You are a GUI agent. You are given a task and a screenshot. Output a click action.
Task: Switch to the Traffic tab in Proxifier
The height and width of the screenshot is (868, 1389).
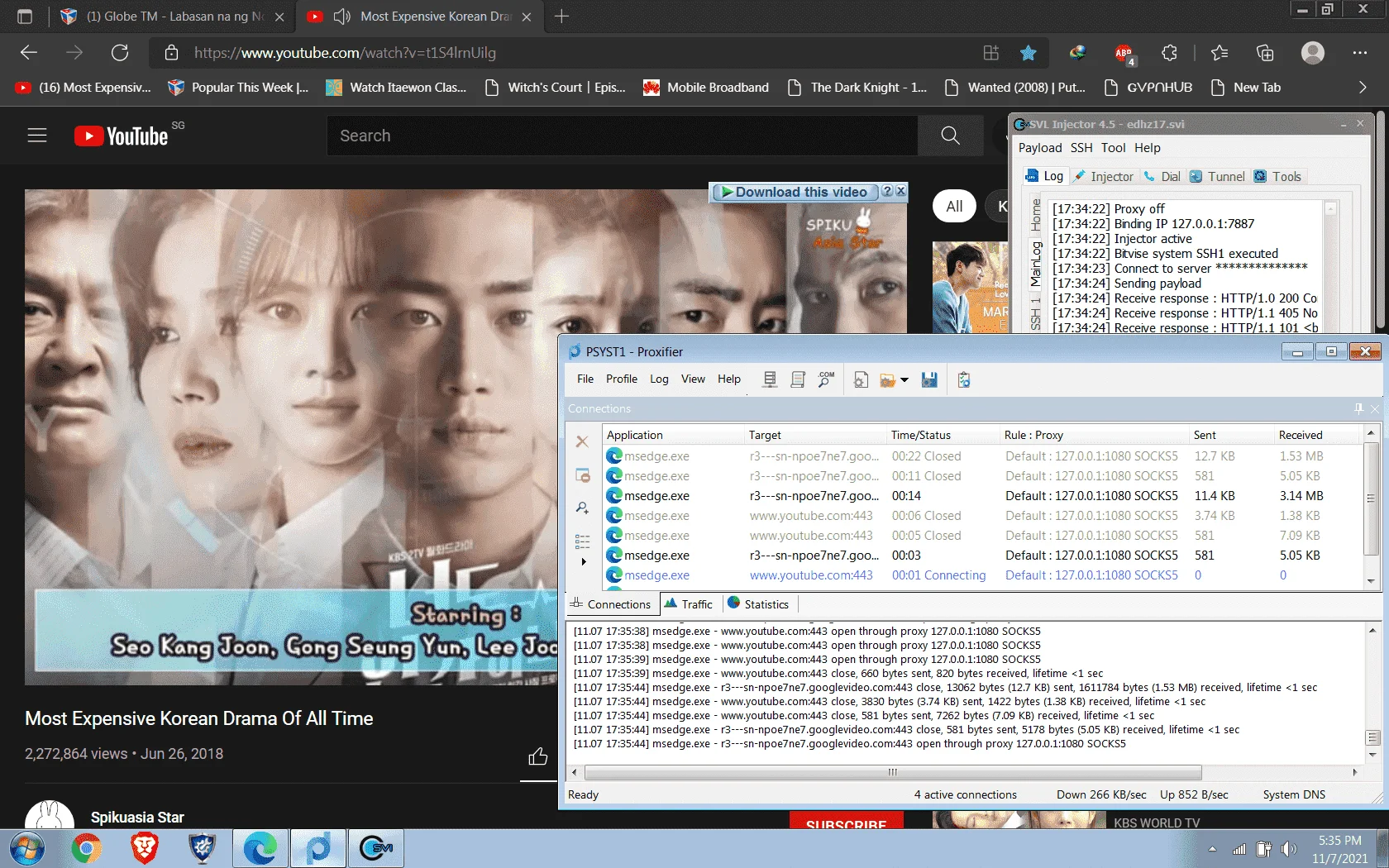(x=688, y=604)
